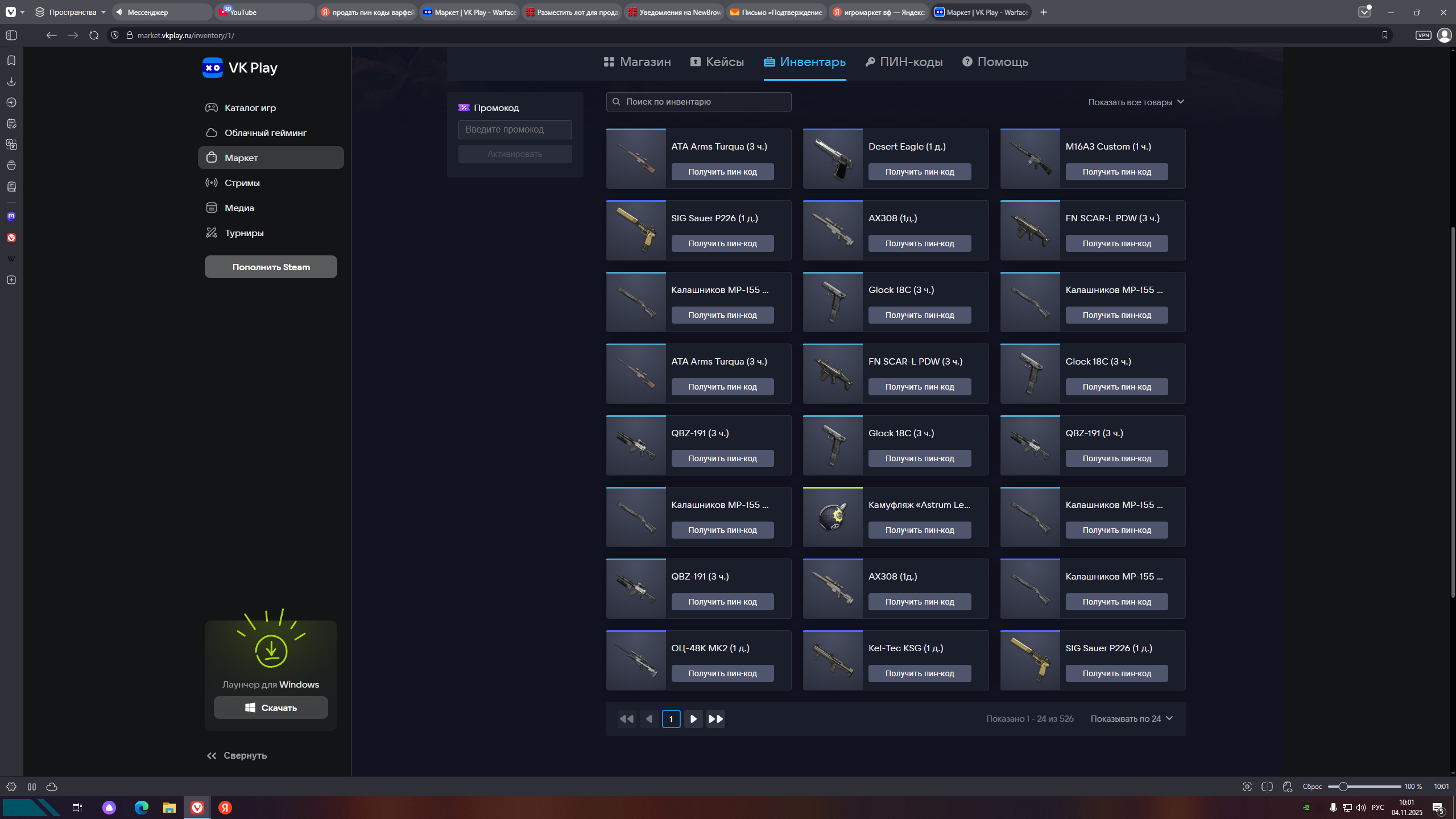Open the history panel icon in the sidebar
Image resolution: width=1456 pixels, height=819 pixels.
[x=11, y=102]
